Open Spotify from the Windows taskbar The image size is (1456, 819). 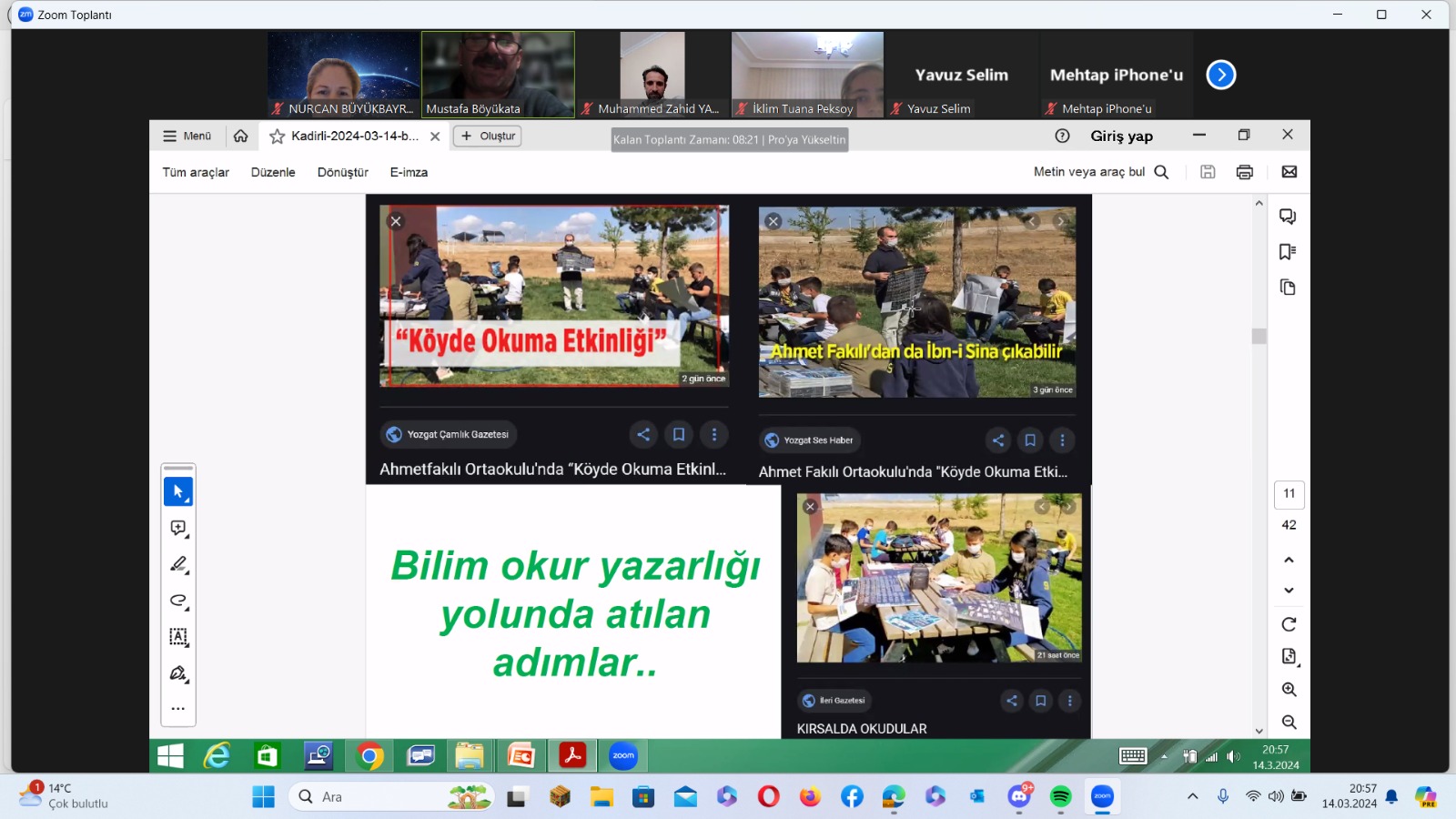tap(1061, 797)
